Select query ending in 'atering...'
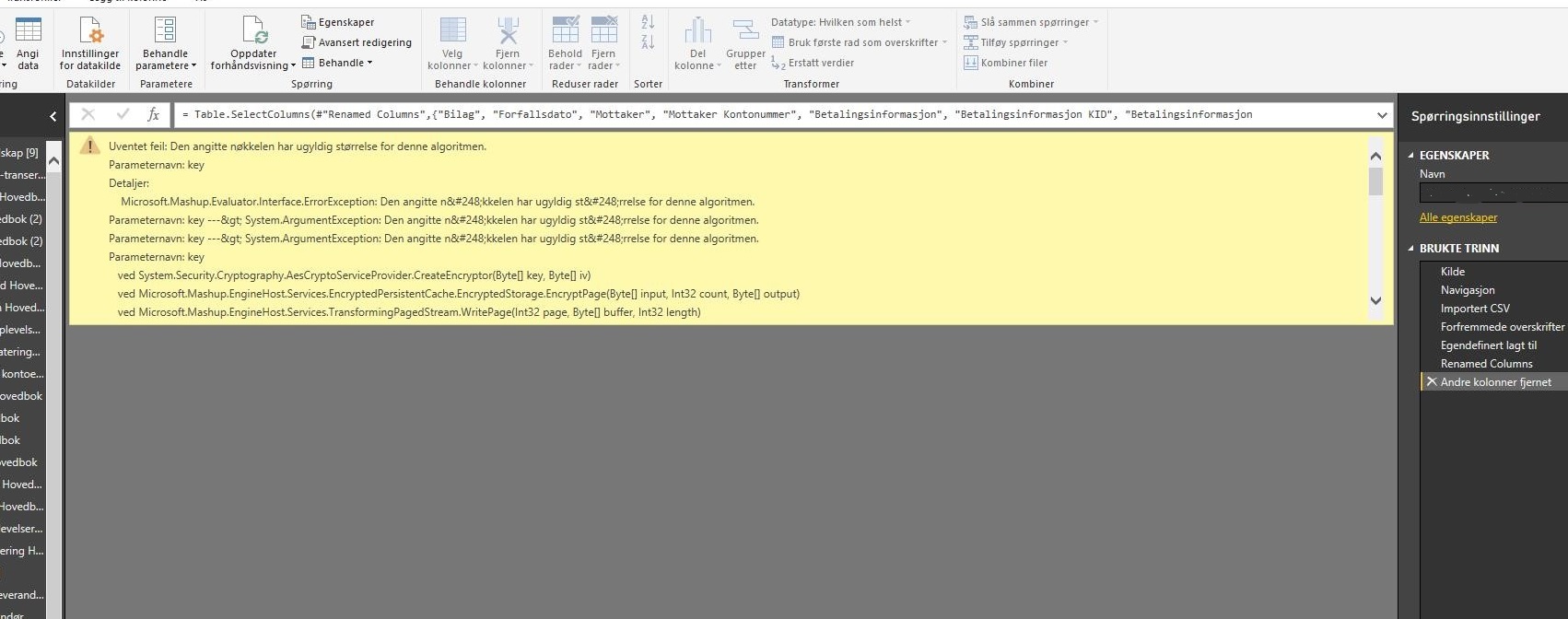The image size is (1568, 619). (22, 352)
